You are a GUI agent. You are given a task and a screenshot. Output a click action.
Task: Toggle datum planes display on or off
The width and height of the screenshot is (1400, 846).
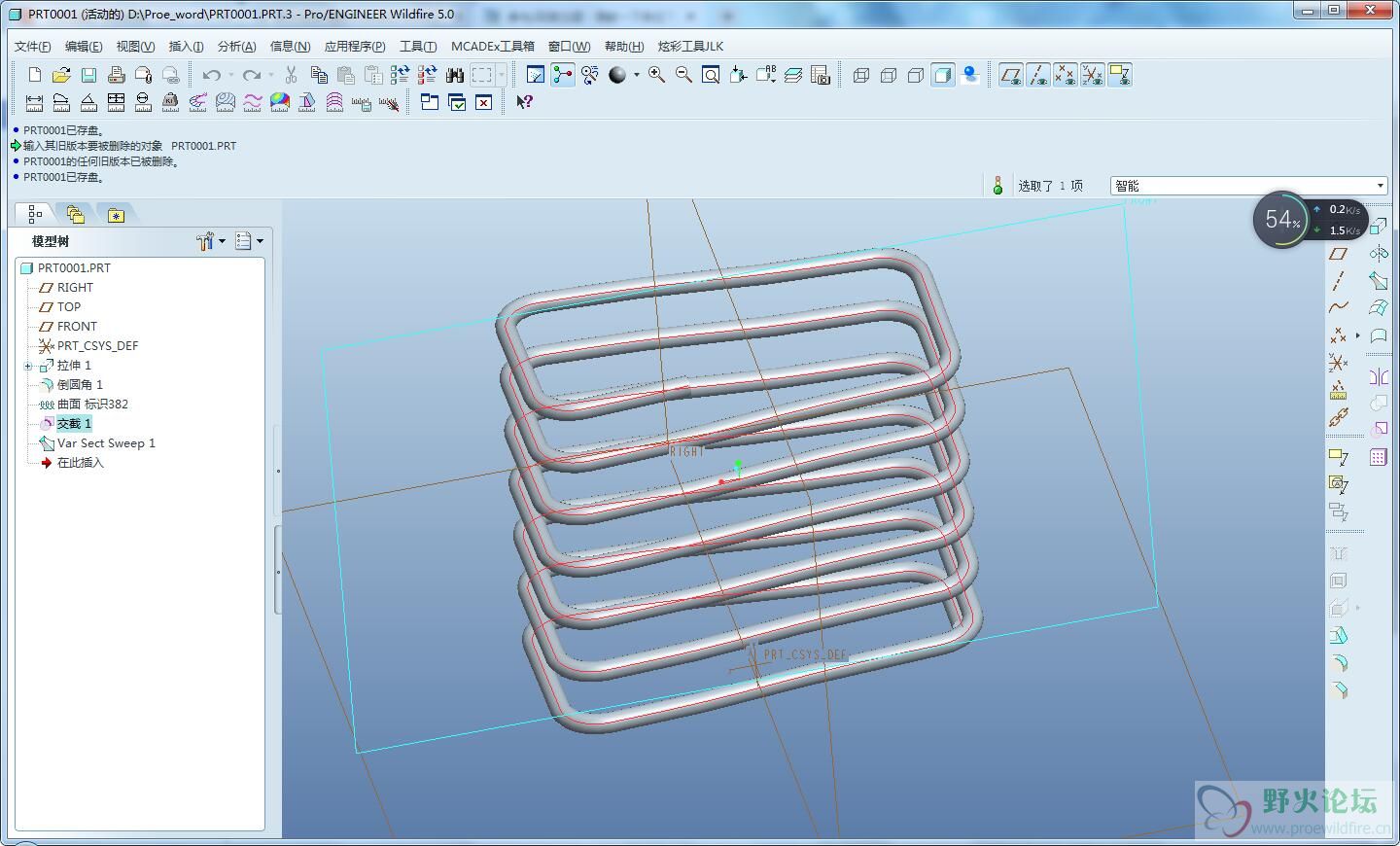click(x=1011, y=75)
